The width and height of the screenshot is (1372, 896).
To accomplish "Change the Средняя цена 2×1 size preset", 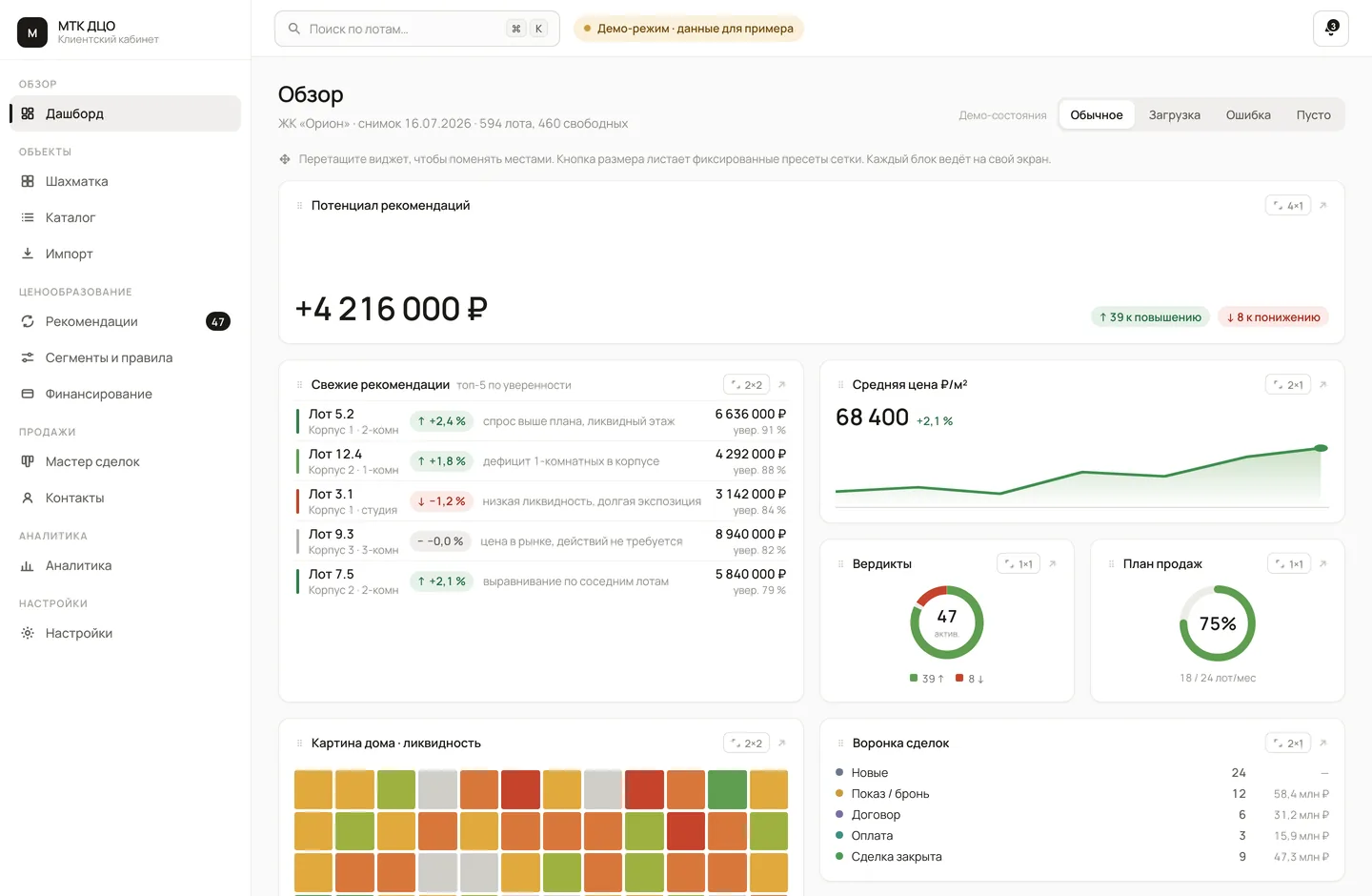I will [1288, 385].
